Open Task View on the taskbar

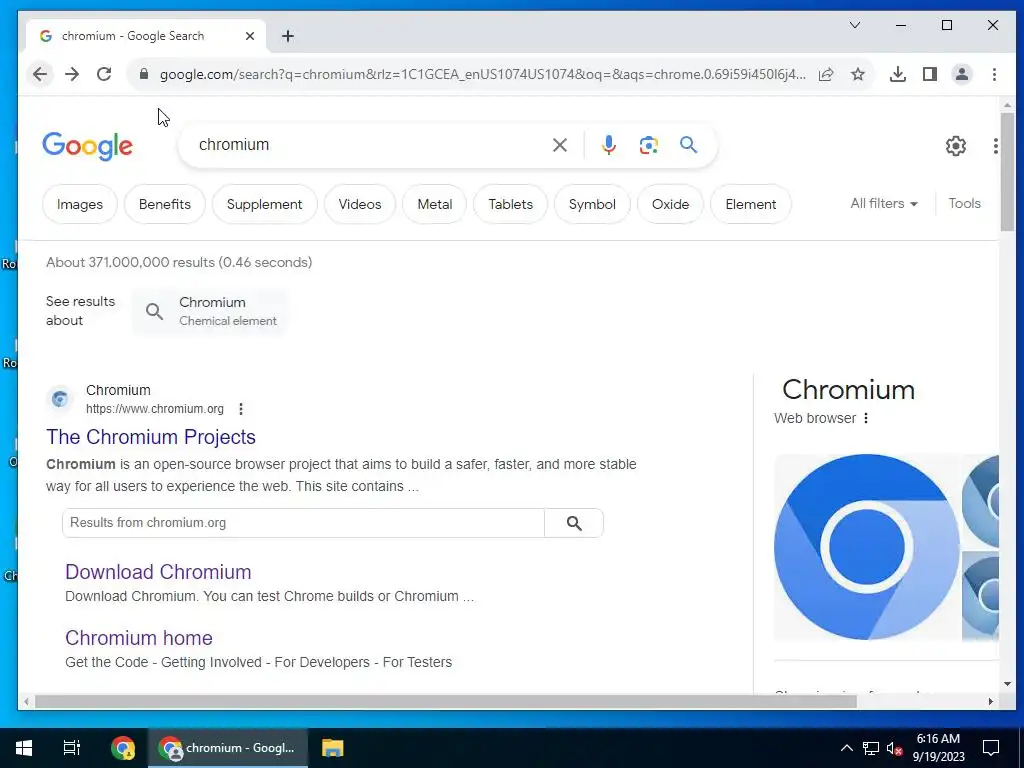pyautogui.click(x=71, y=748)
